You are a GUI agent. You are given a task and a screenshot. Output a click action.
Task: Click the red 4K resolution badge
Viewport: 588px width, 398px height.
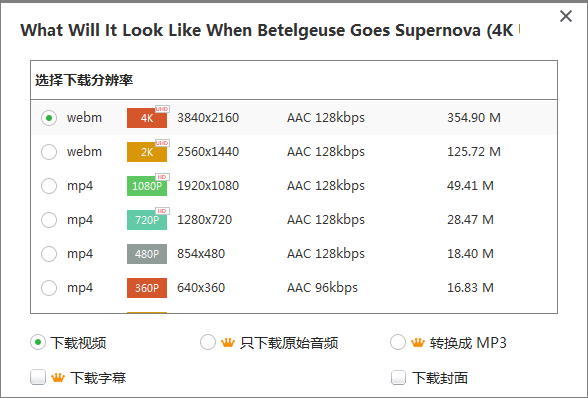click(x=147, y=118)
